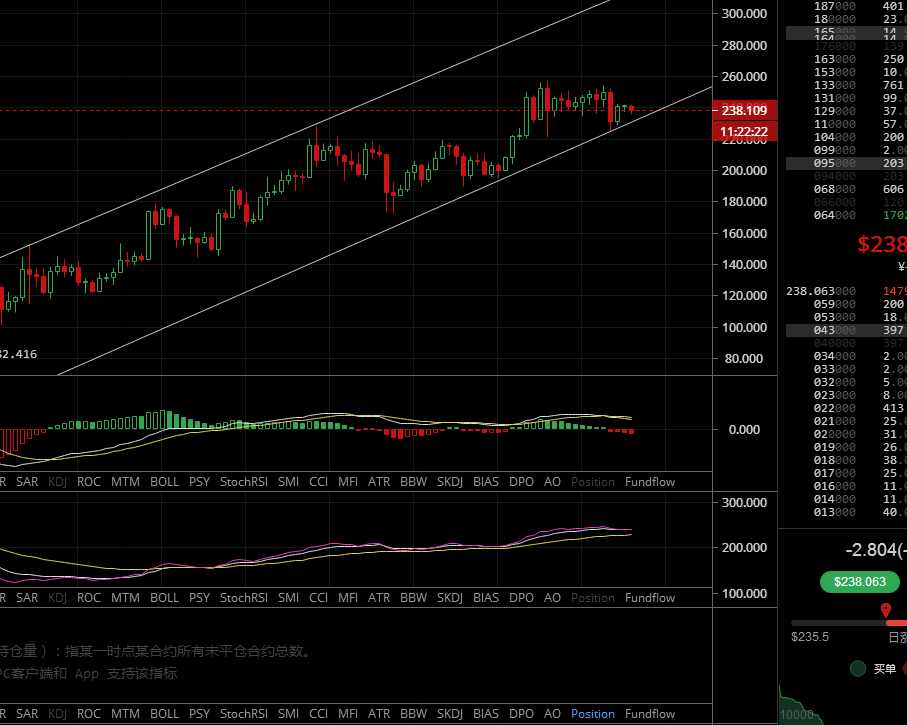Select MTM in the indicator row under the histogram
Image resolution: width=907 pixels, height=725 pixels.
click(x=125, y=482)
